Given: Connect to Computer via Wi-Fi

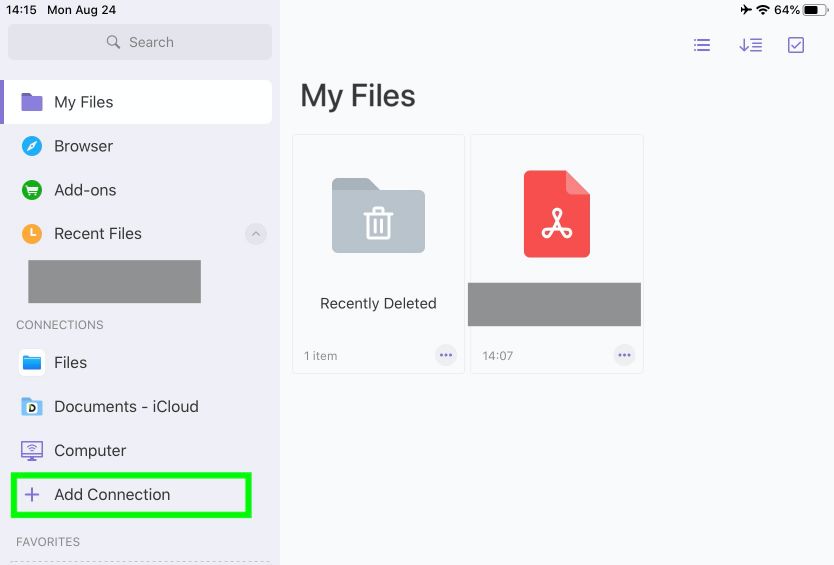Looking at the screenshot, I should (x=89, y=451).
